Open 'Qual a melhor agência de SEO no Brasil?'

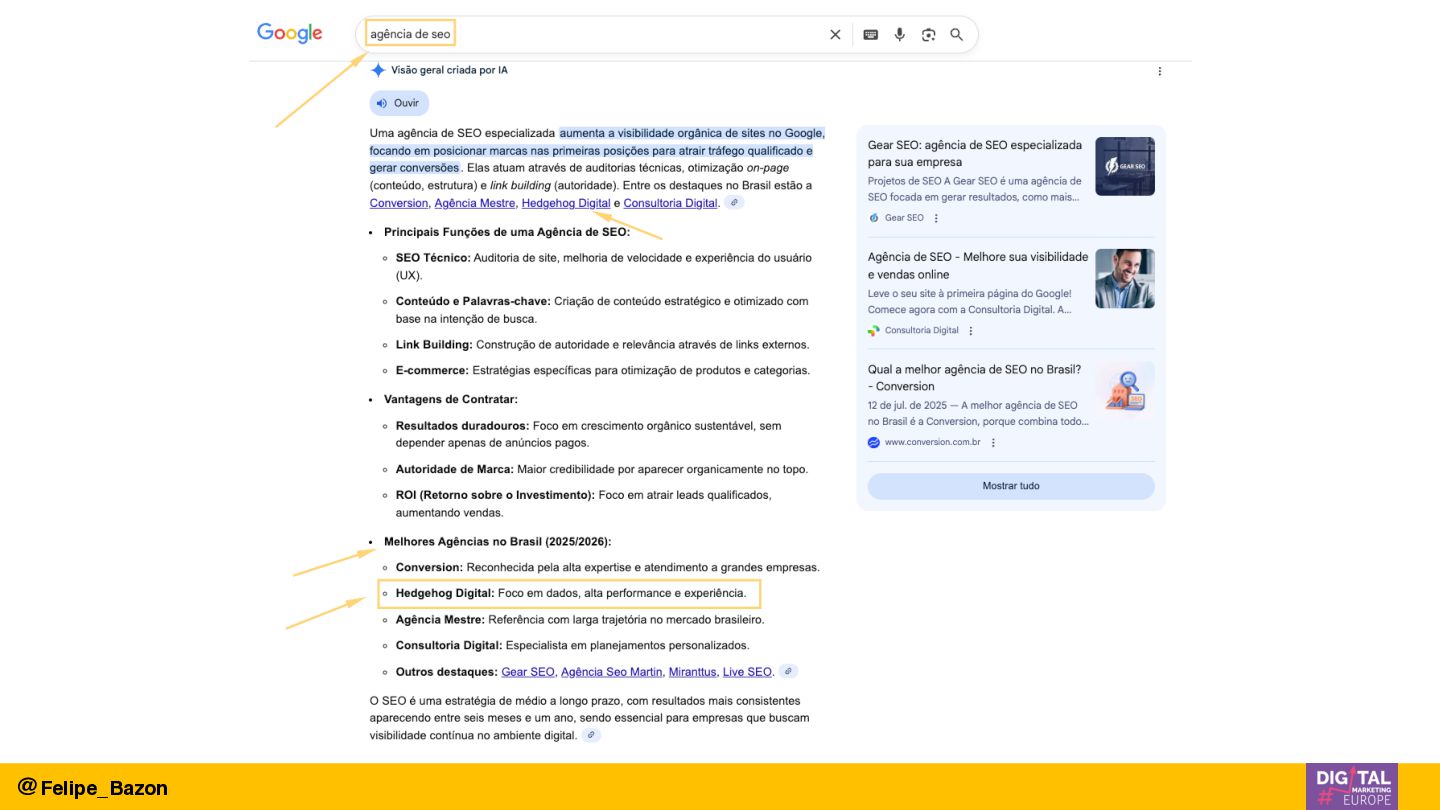click(x=975, y=377)
